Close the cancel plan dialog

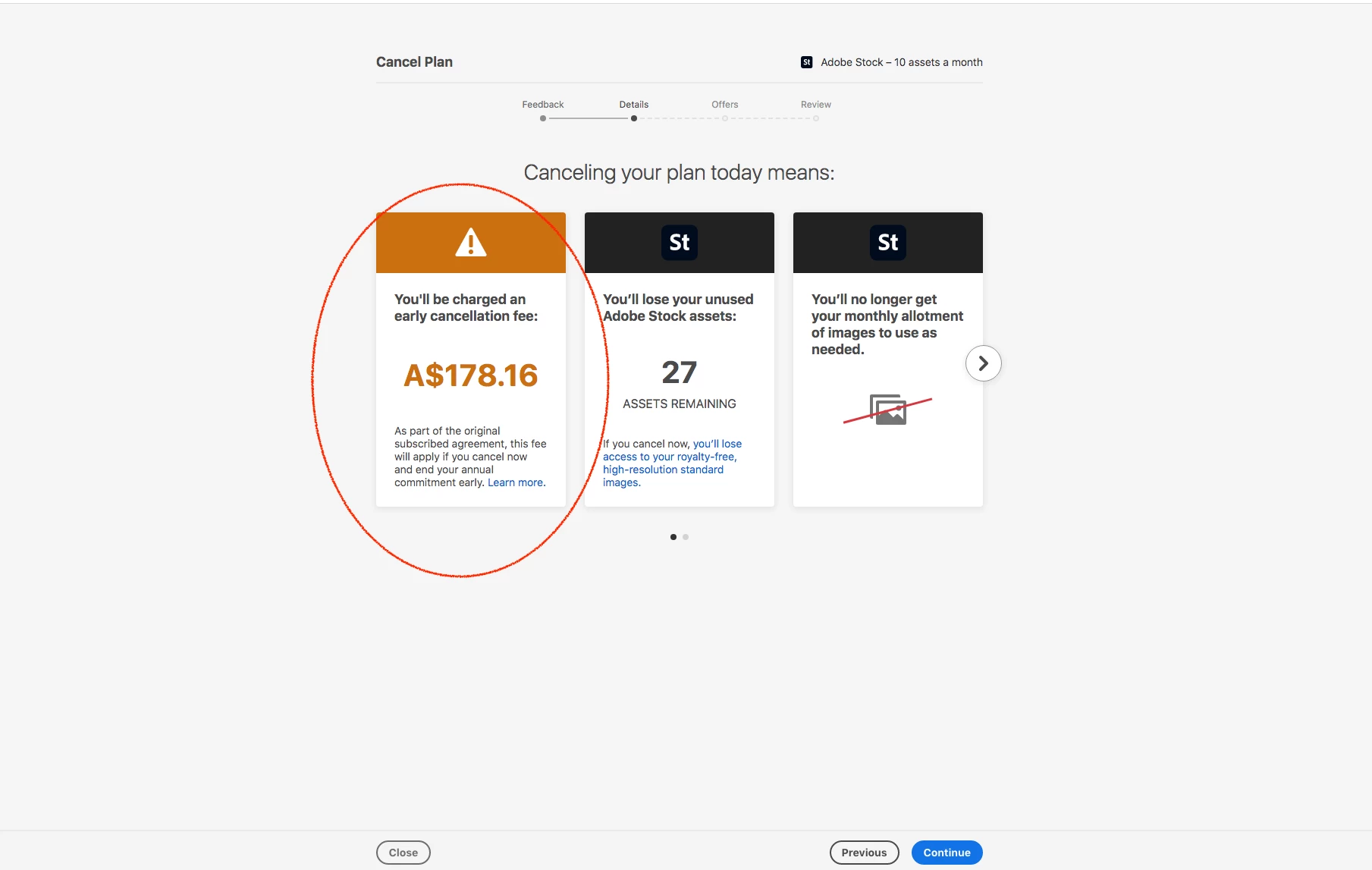(403, 853)
